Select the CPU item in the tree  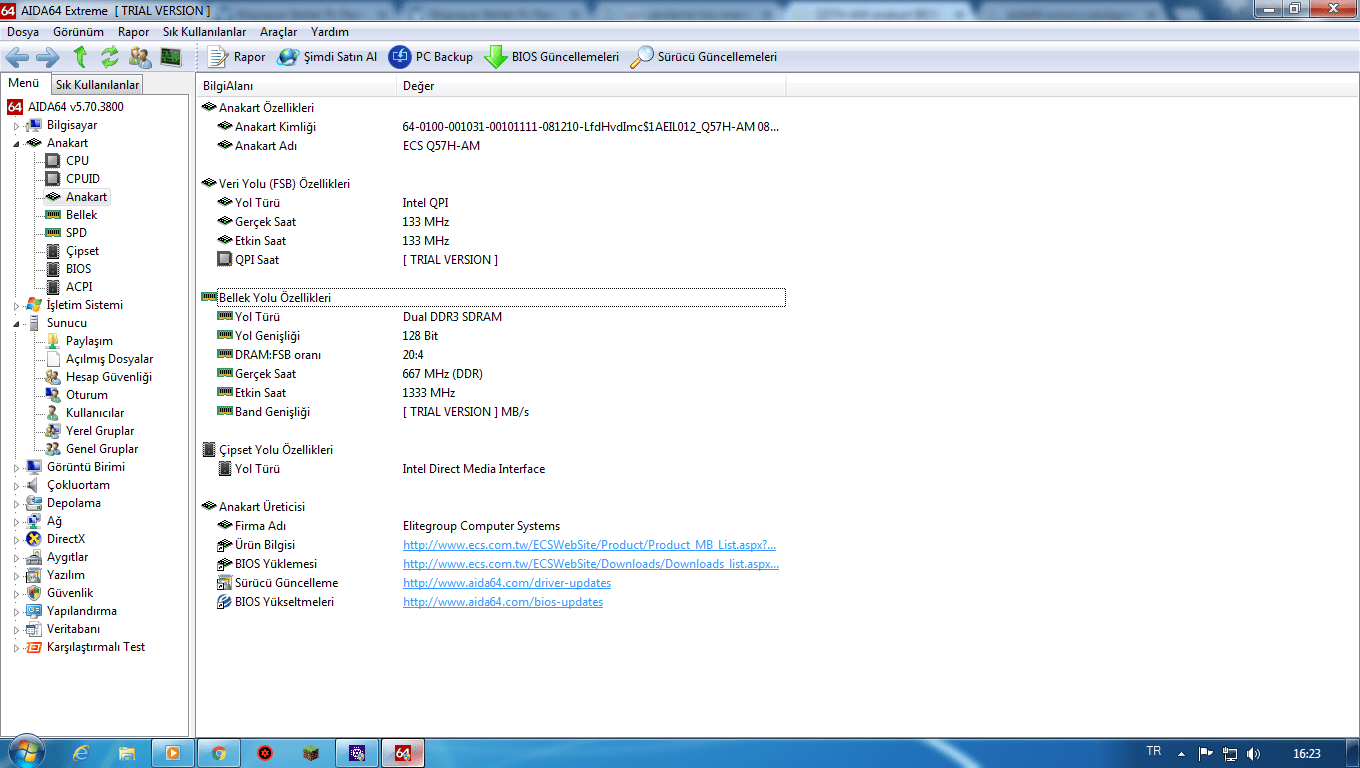(x=77, y=161)
